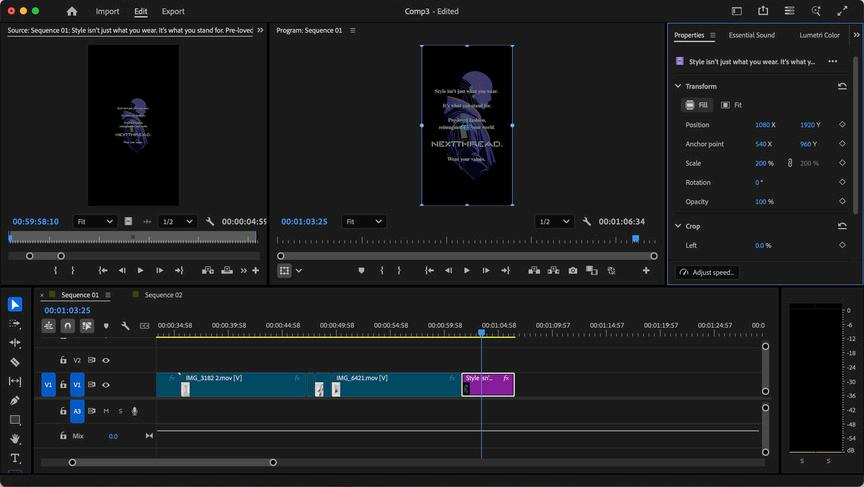Screen dimensions: 864x487
Task: Add marker in the timeline
Action: [106, 326]
